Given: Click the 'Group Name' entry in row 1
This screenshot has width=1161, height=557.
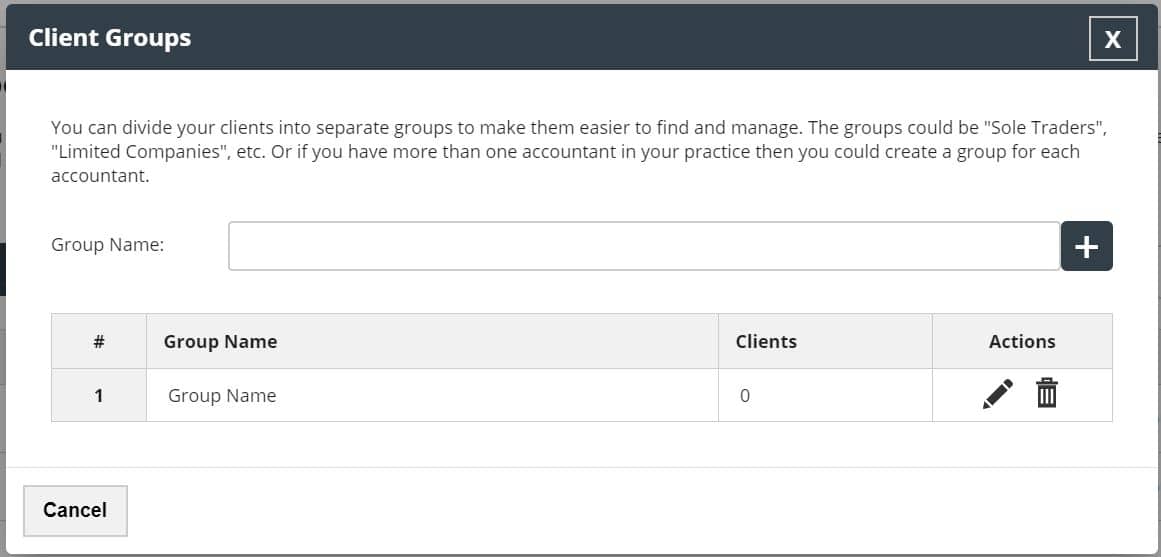Looking at the screenshot, I should (x=222, y=395).
